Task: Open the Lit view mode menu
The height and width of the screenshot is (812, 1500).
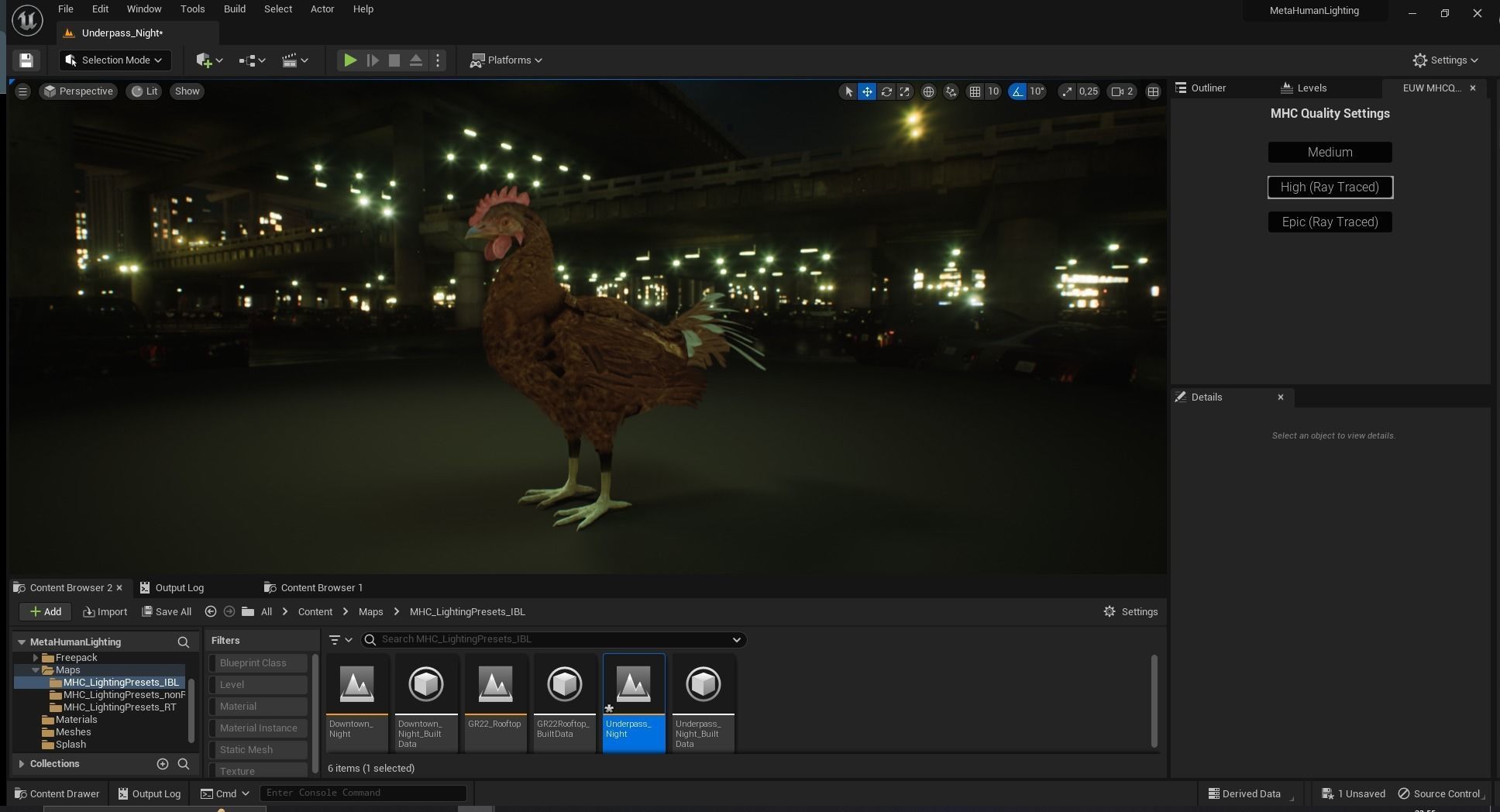Action: (144, 91)
